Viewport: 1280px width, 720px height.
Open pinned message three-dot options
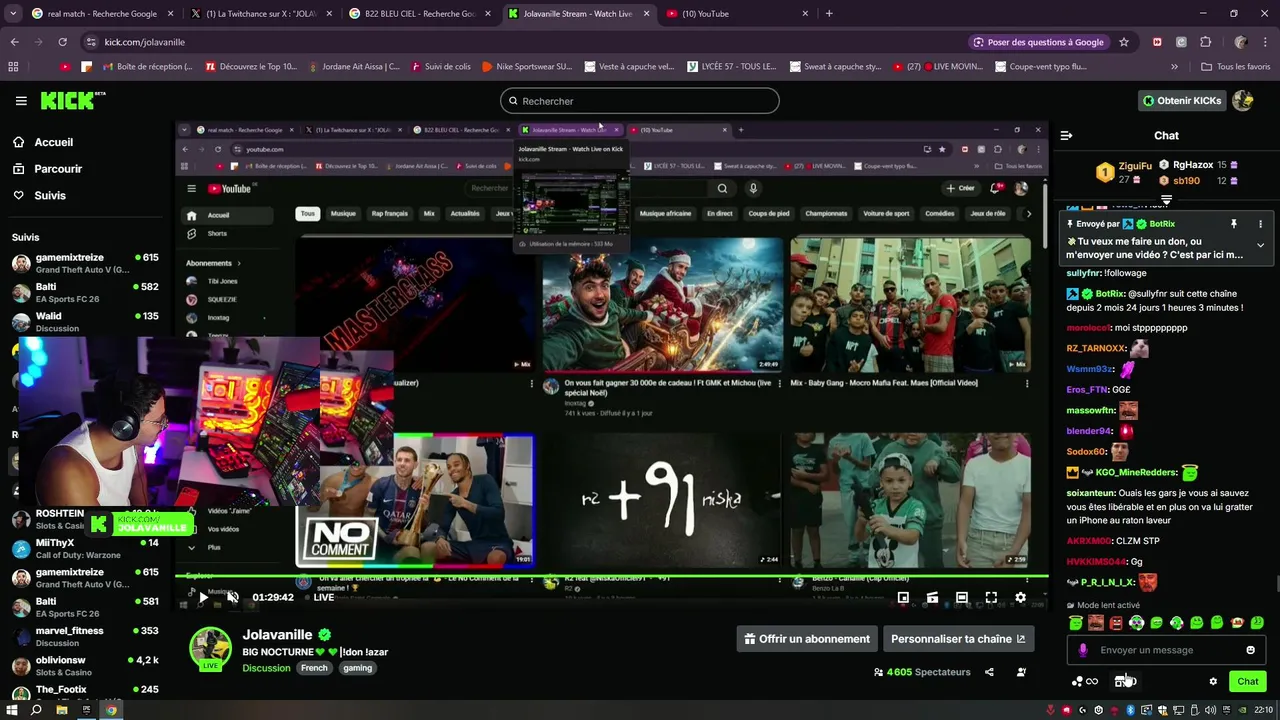pyautogui.click(x=1260, y=224)
